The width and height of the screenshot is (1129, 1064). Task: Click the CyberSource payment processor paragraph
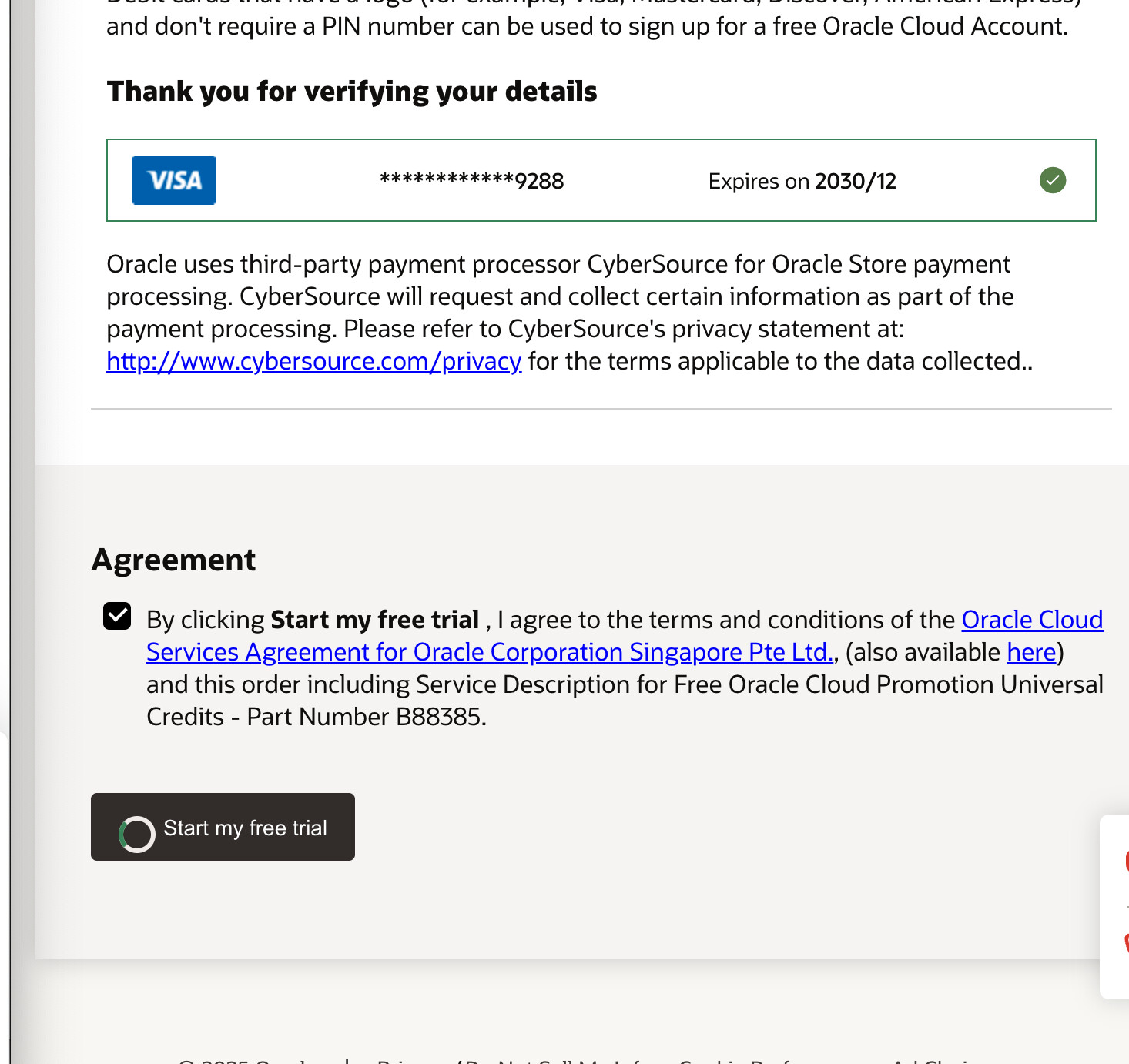click(570, 313)
